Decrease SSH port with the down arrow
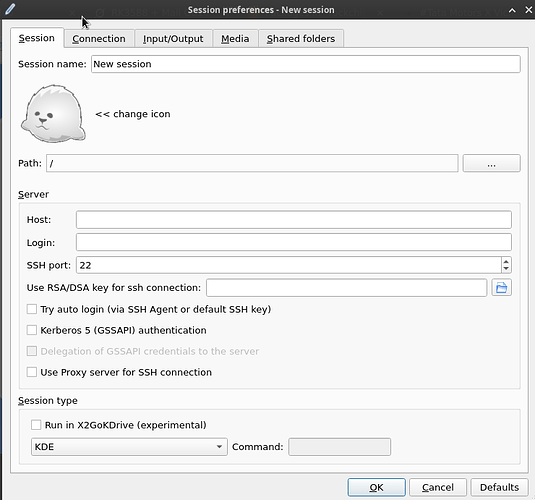This screenshot has width=535, height=500. 506,269
